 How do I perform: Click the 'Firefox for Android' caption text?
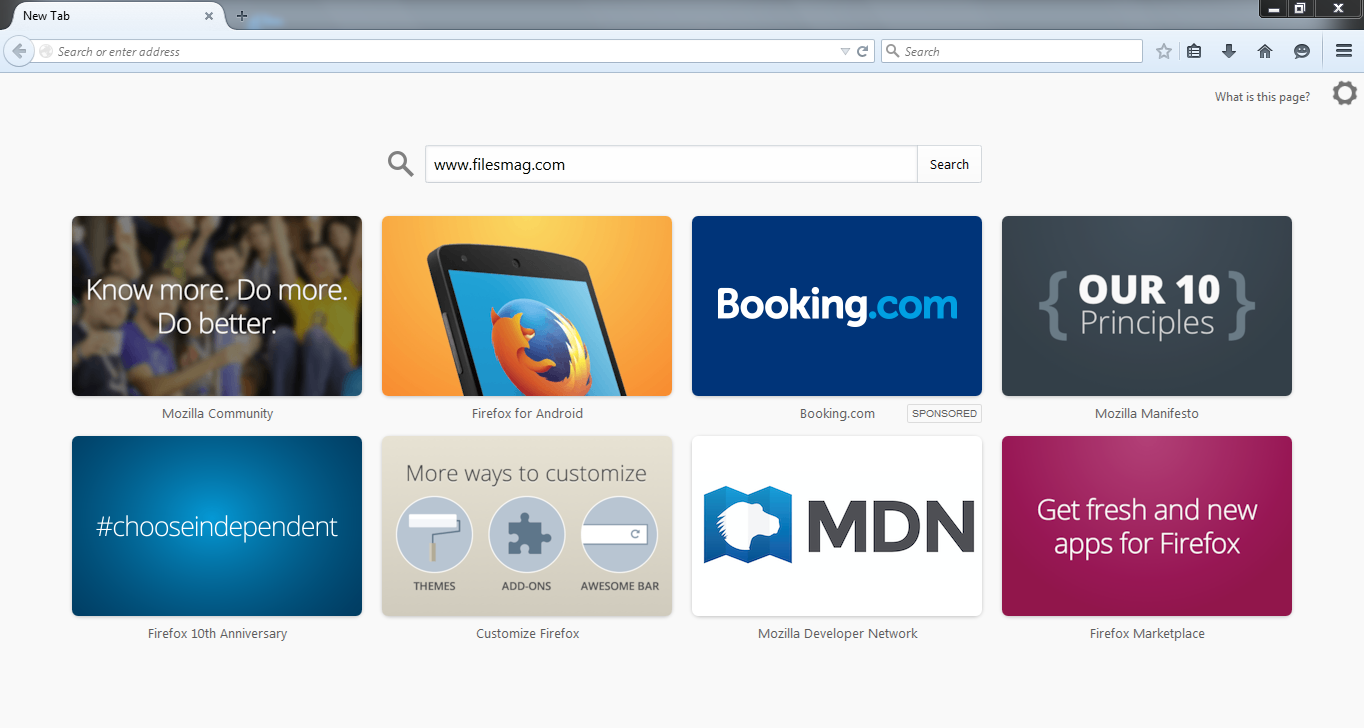tap(527, 414)
